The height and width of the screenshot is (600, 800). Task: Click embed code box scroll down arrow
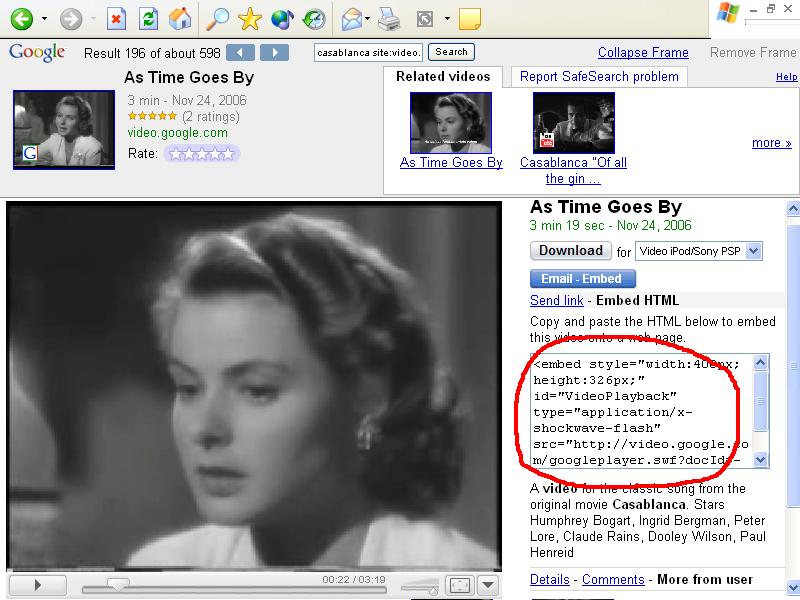click(x=760, y=460)
